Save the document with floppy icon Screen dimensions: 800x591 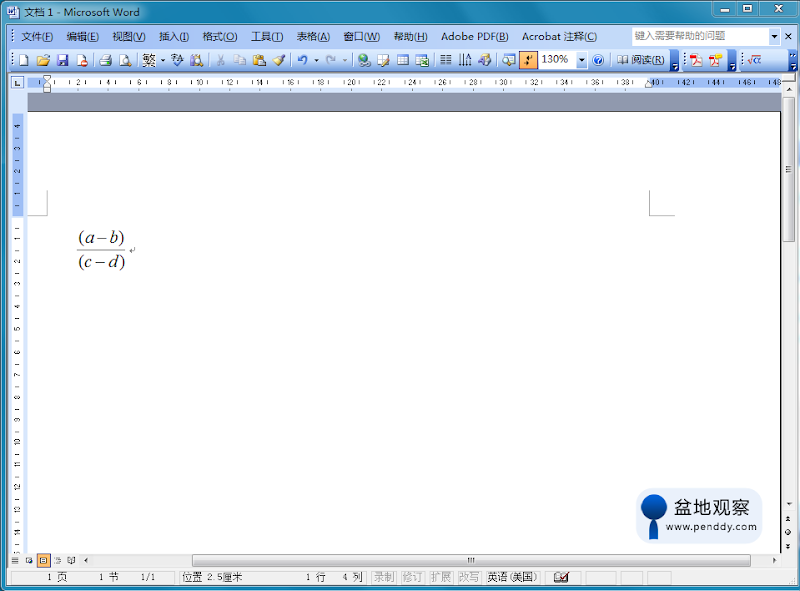click(x=62, y=60)
